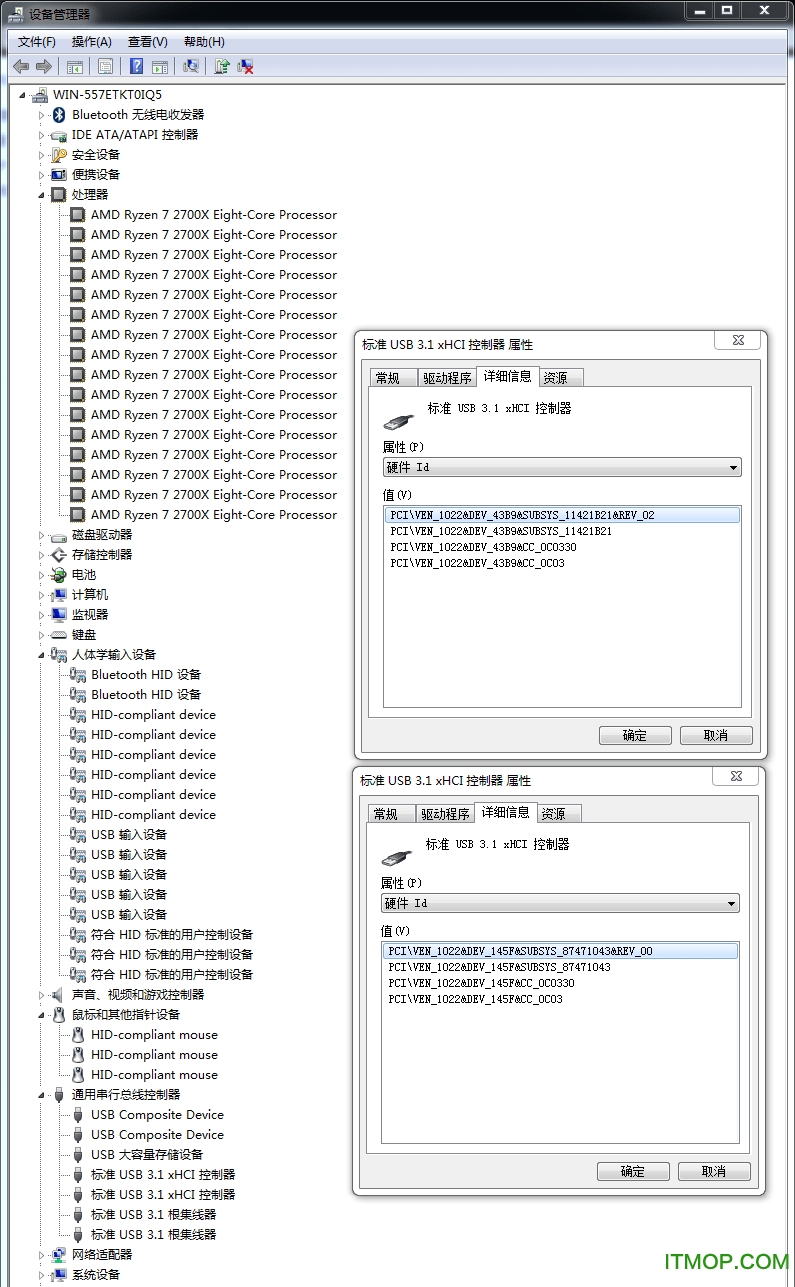Viewport: 795px width, 1287px height.
Task: Collapse the 人体学输入设备 tree node
Action: click(x=42, y=655)
